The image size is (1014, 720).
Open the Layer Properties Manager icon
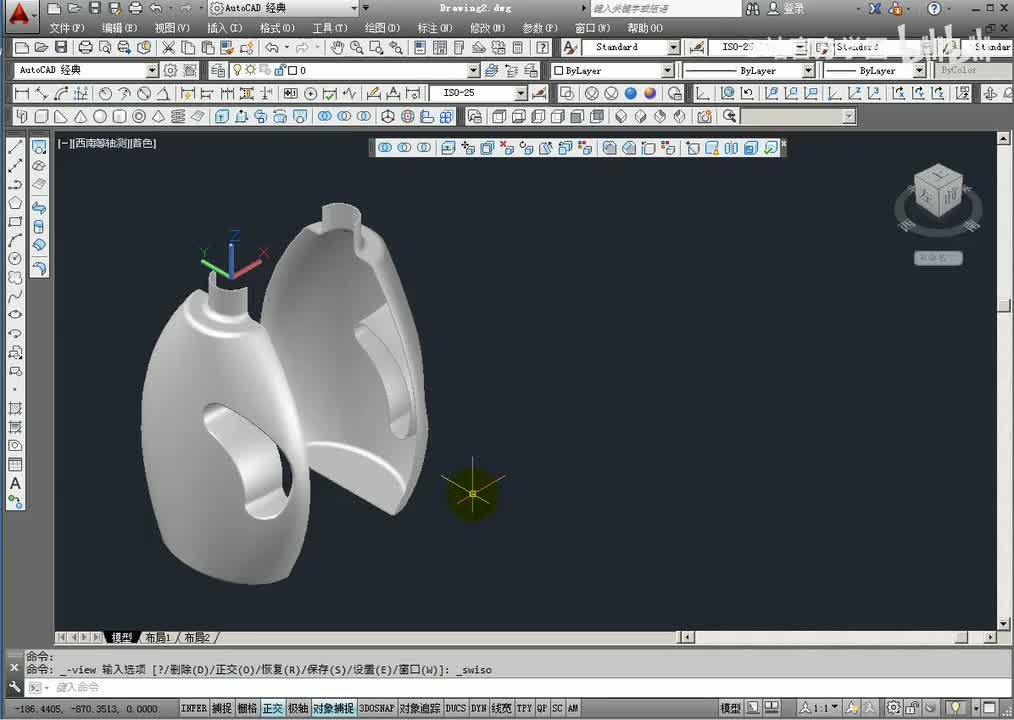(219, 70)
